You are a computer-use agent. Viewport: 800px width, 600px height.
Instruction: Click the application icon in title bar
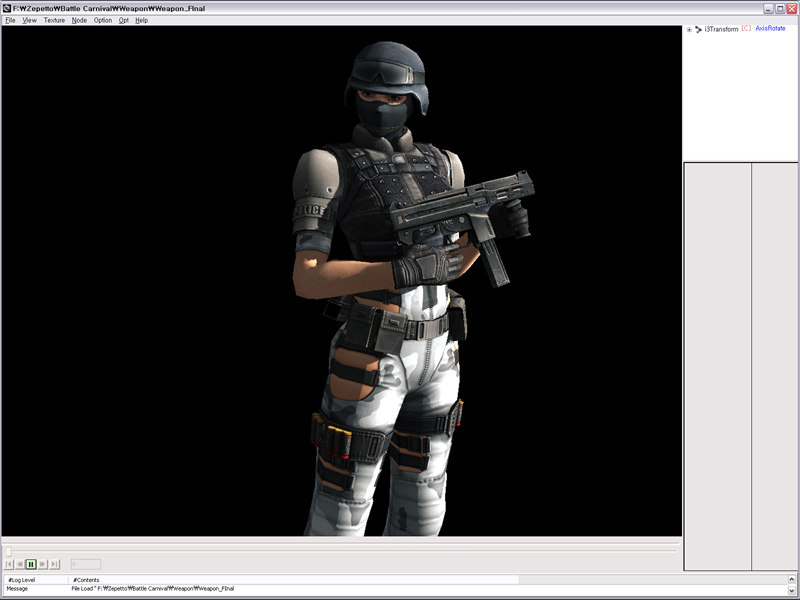click(7, 8)
